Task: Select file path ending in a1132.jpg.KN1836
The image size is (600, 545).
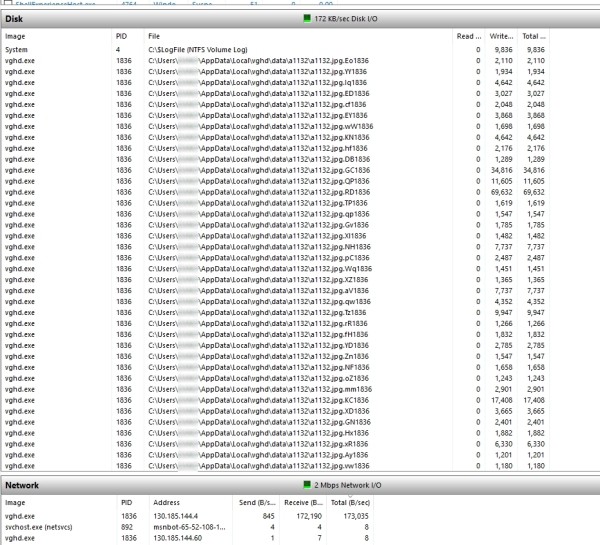Action: (x=259, y=137)
